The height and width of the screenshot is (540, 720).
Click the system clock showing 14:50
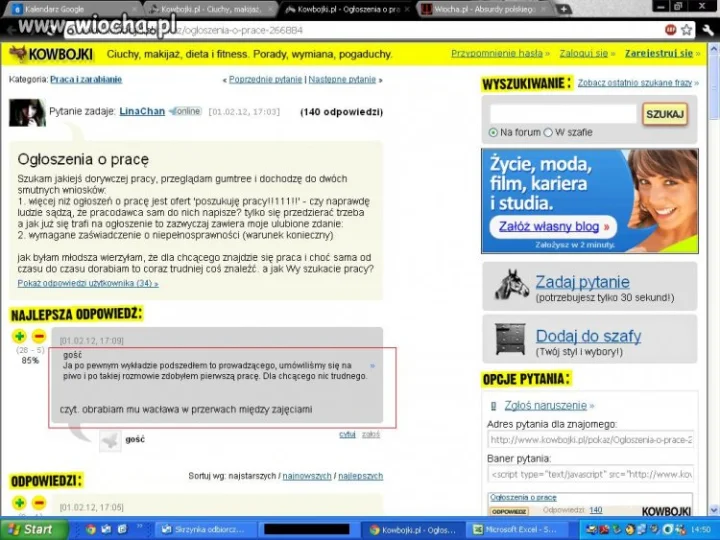click(x=700, y=529)
